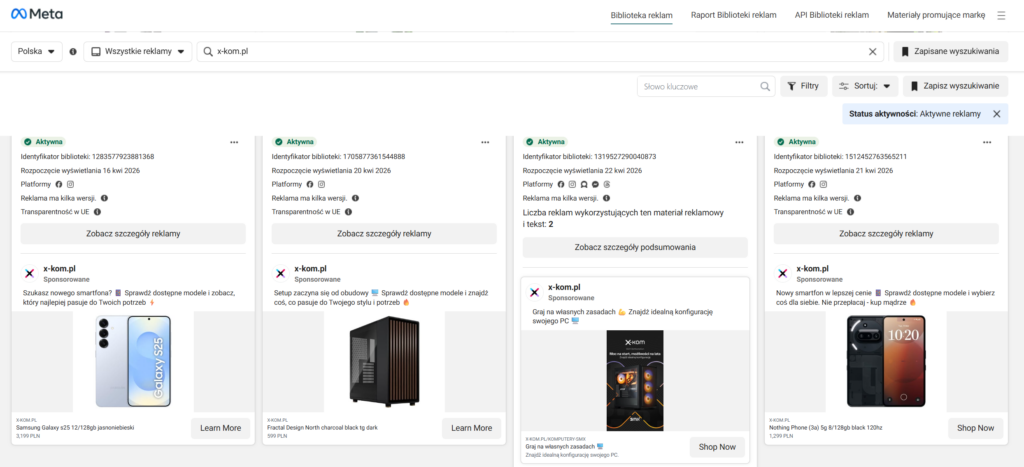Image resolution: width=1024 pixels, height=467 pixels.
Task: Click the main search field with x-kom.pl
Action: click(x=540, y=52)
